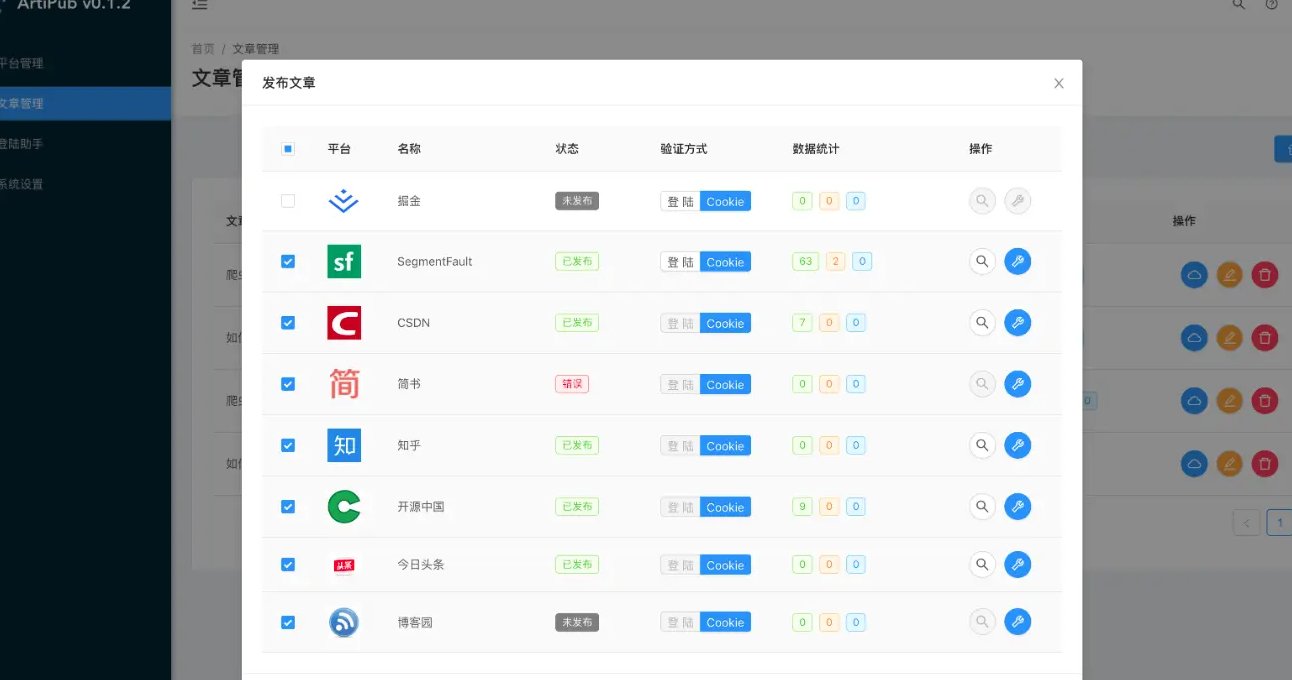Viewport: 1292px width, 680px height.
Task: Select 登陆 verification for SegmentFault
Action: tap(680, 262)
